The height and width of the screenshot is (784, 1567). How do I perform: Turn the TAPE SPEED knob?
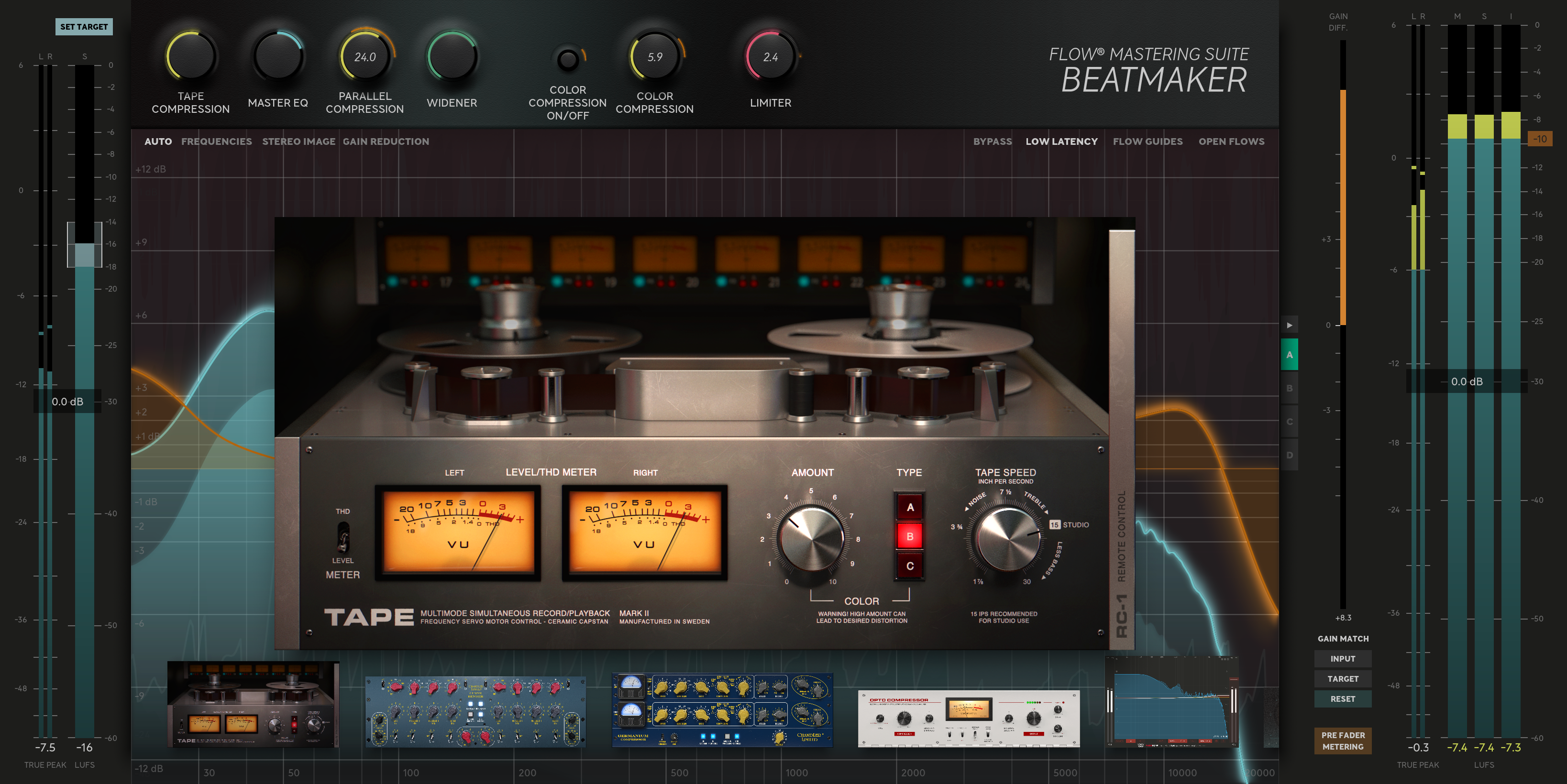click(1008, 539)
